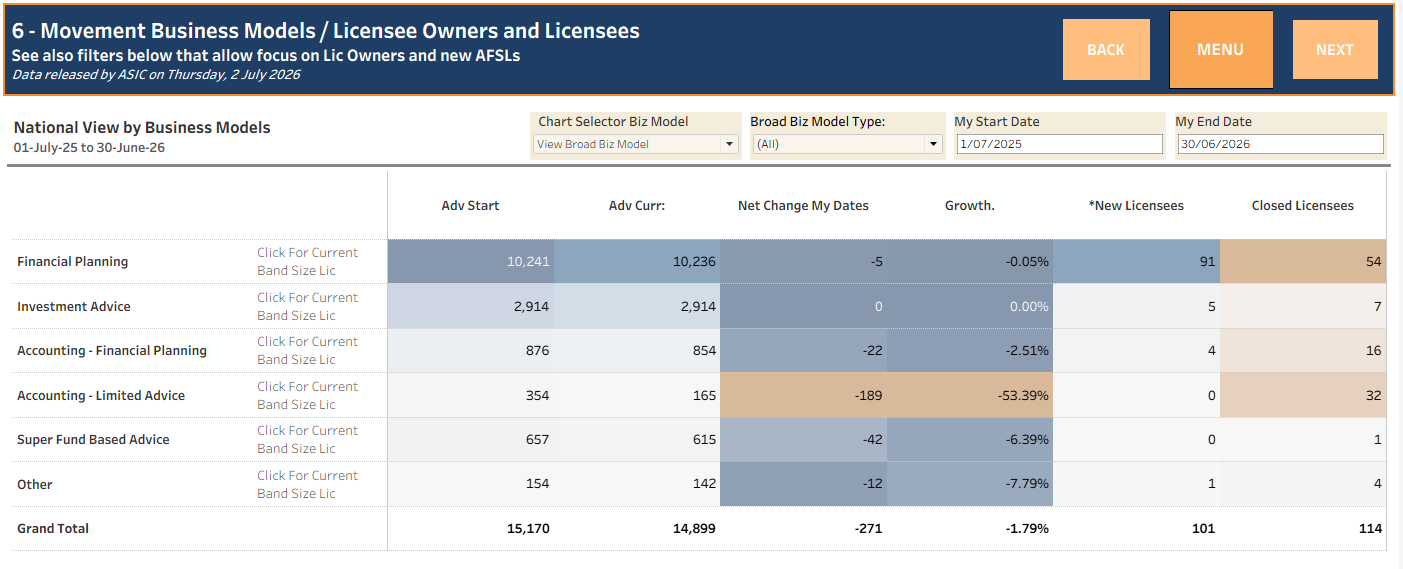Click the 154 Adv Start cell
1403x569 pixels.
[x=471, y=484]
